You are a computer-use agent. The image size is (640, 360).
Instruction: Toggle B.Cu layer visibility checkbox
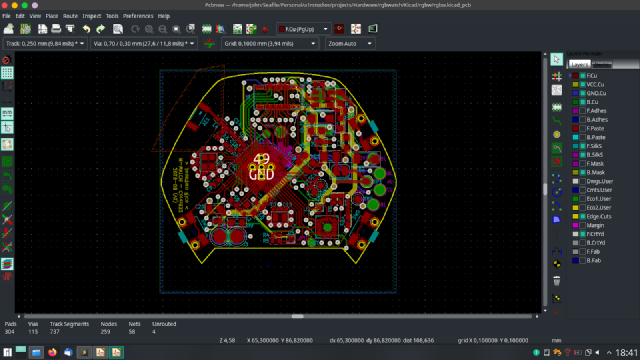coord(583,102)
